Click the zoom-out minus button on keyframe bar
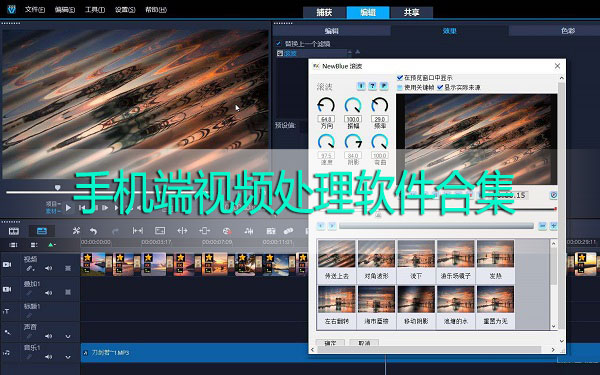This screenshot has width=600, height=375. (542, 226)
